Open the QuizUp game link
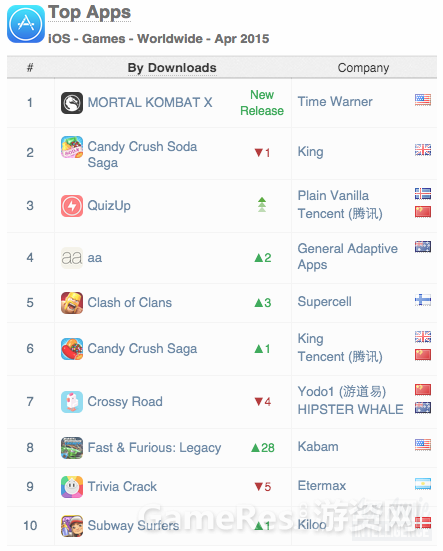 pos(109,206)
